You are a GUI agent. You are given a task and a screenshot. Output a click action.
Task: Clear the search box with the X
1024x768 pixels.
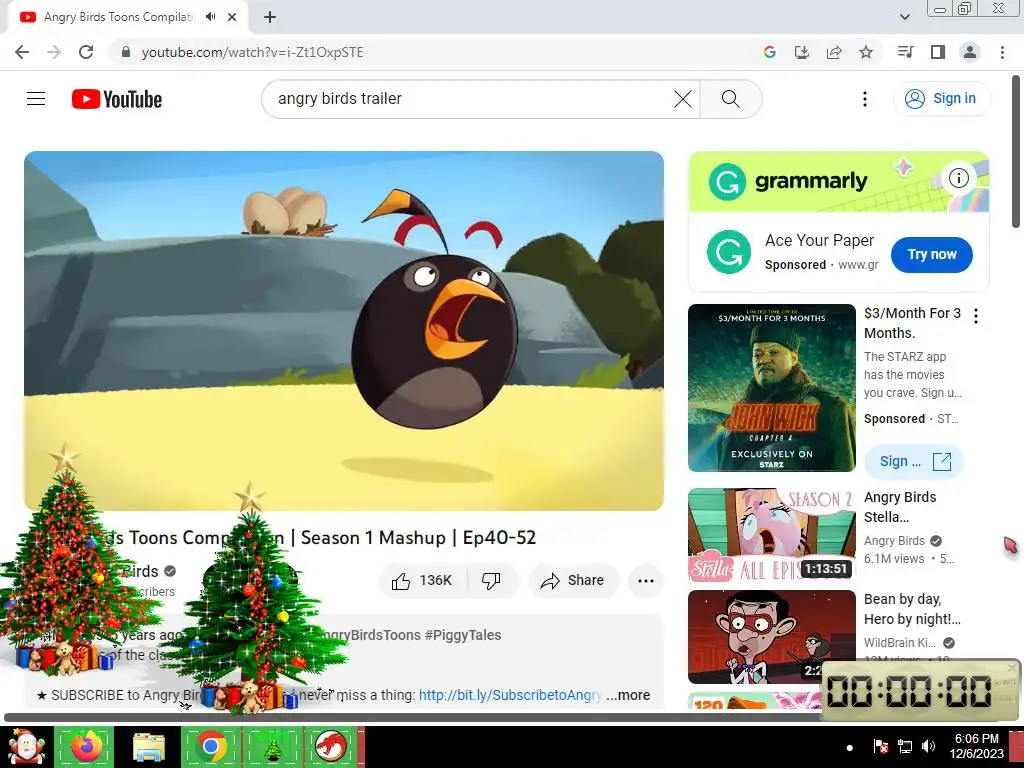[682, 99]
